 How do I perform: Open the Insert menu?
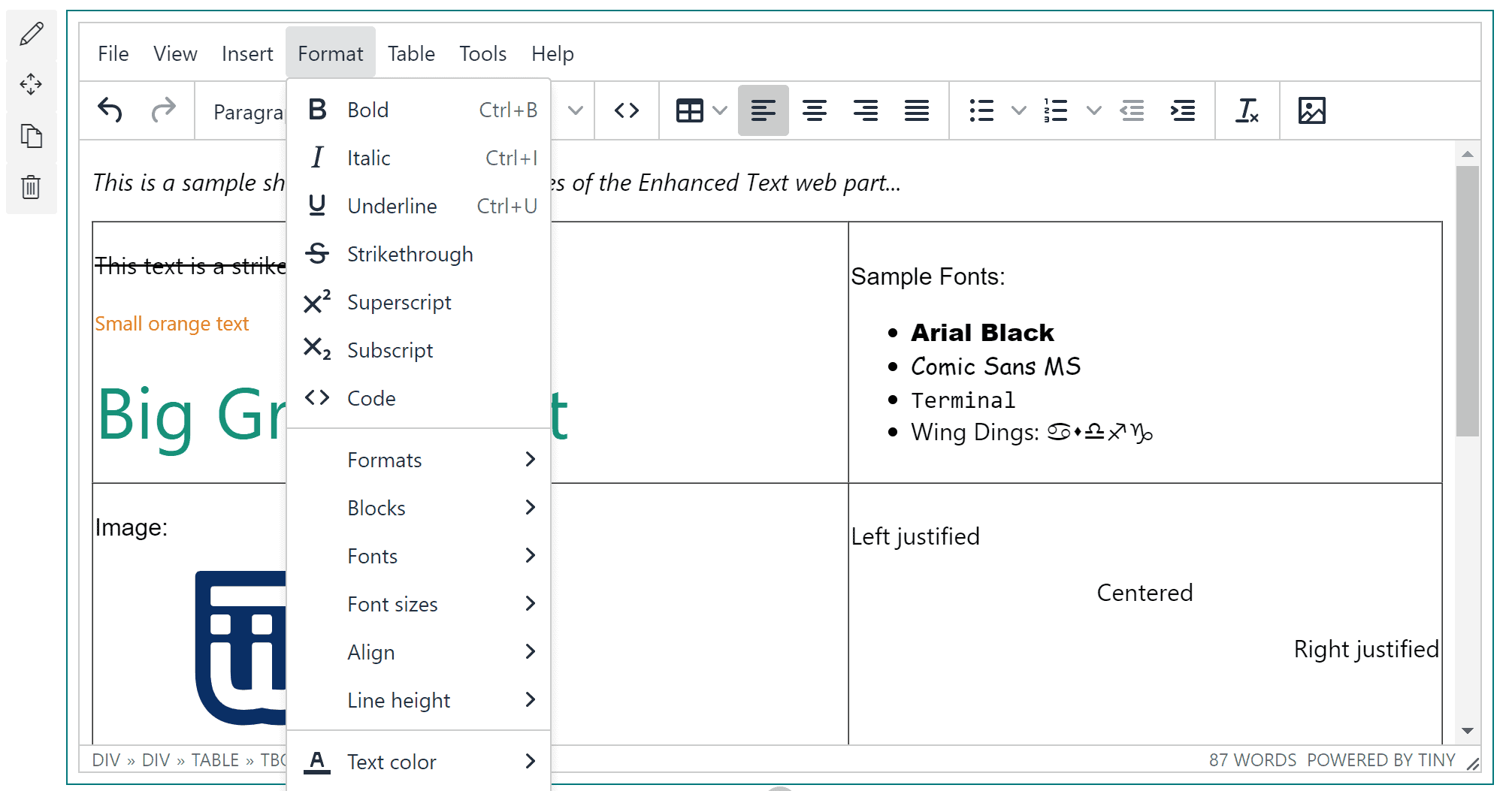[247, 54]
